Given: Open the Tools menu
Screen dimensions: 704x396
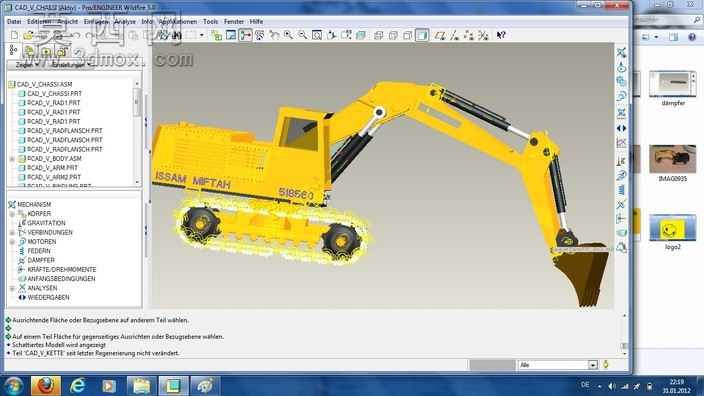Looking at the screenshot, I should click(210, 22).
